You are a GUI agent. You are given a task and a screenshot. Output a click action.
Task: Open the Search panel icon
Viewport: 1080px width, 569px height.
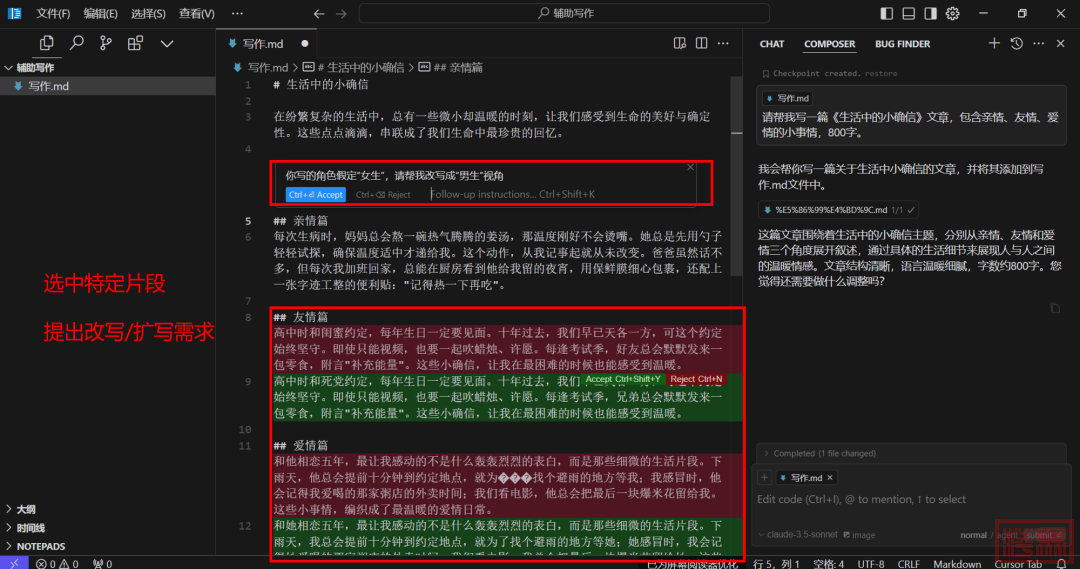point(76,43)
